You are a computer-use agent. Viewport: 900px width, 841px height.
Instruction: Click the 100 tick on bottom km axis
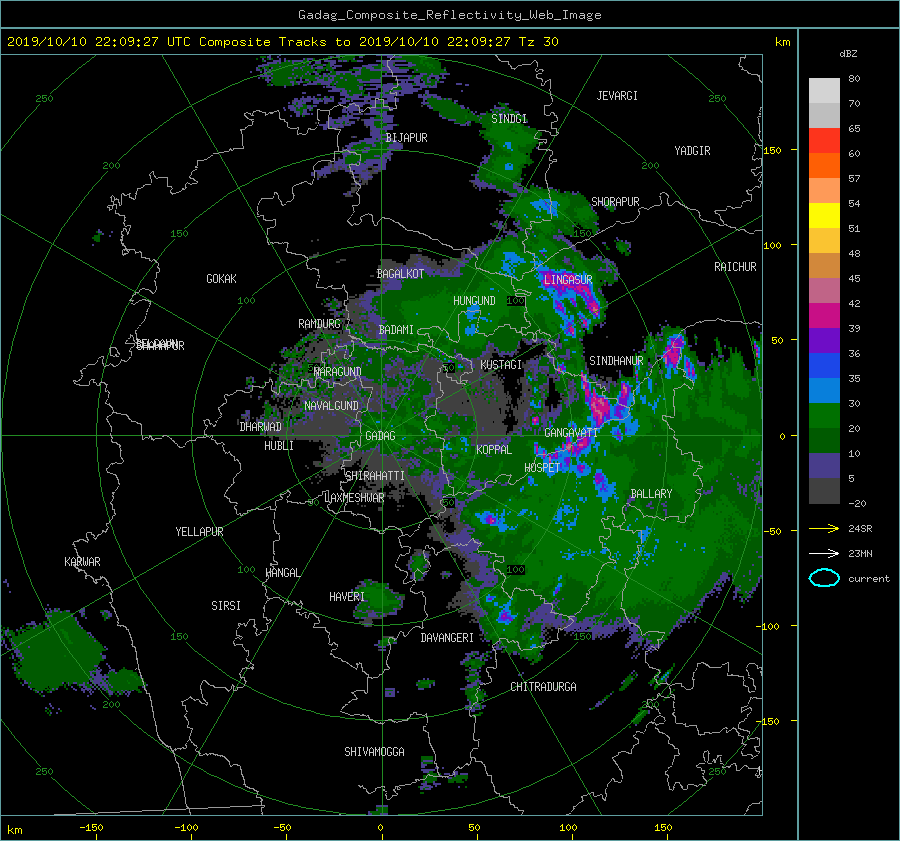568,828
